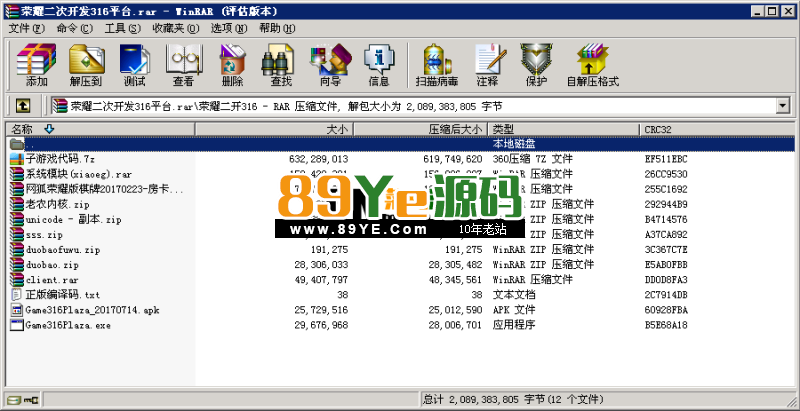Click the Virus Scan (扫描病毒) icon
800x411 pixels.
[437, 65]
